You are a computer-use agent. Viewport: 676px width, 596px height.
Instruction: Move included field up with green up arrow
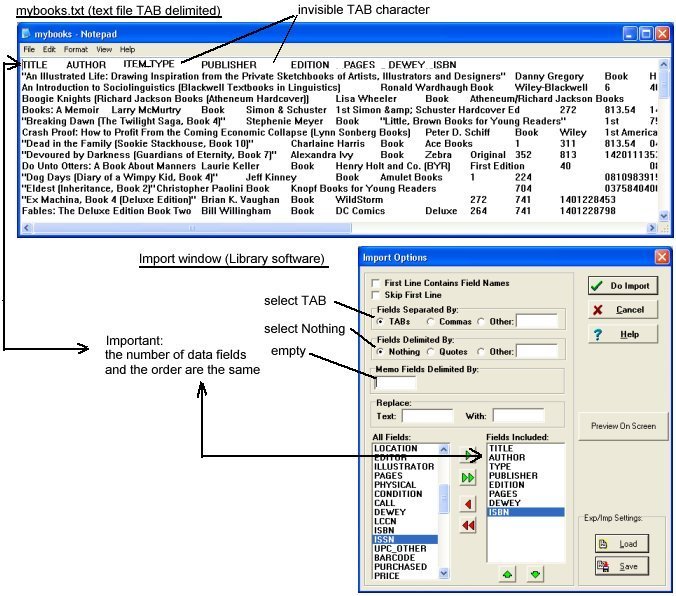[x=507, y=574]
